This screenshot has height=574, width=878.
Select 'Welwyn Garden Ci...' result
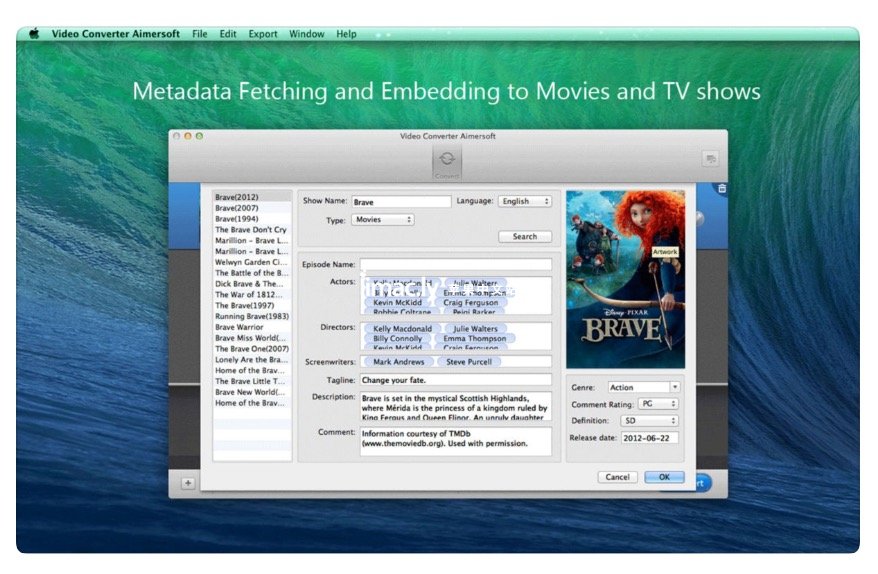(252, 262)
